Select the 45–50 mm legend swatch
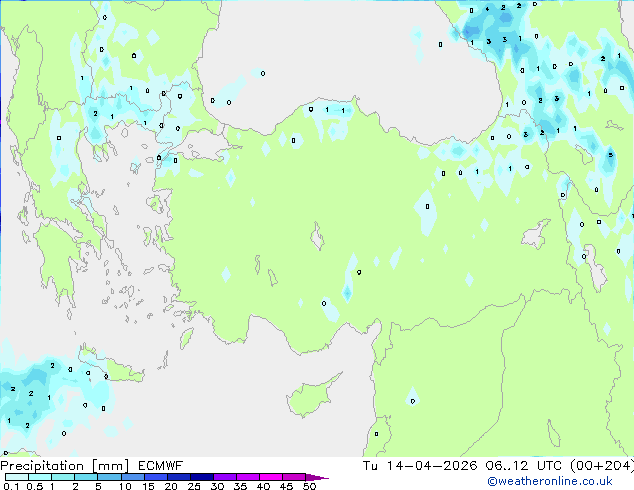Viewport: 634px width, 490px height. pyautogui.click(x=294, y=477)
